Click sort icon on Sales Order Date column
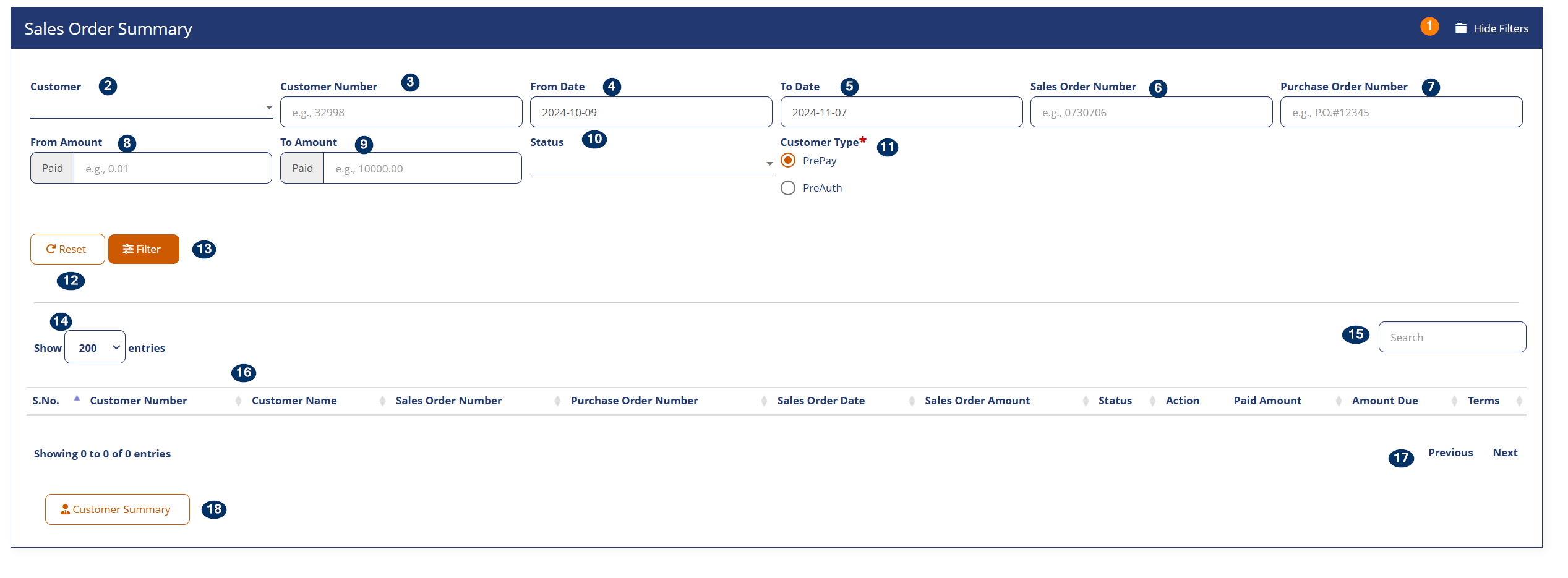 (911, 401)
